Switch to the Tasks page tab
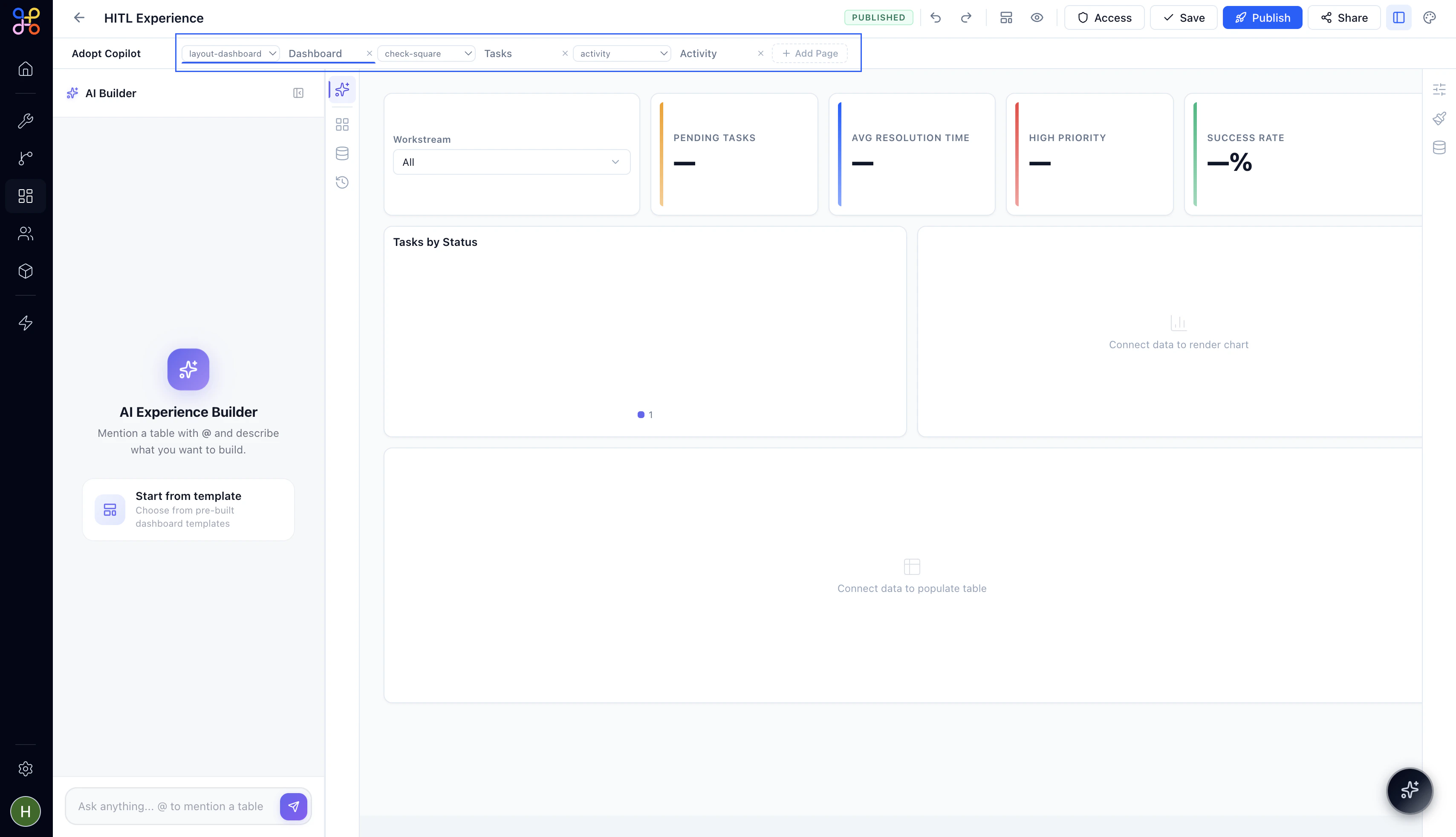Screen dimensions: 1456x837 pos(498,53)
